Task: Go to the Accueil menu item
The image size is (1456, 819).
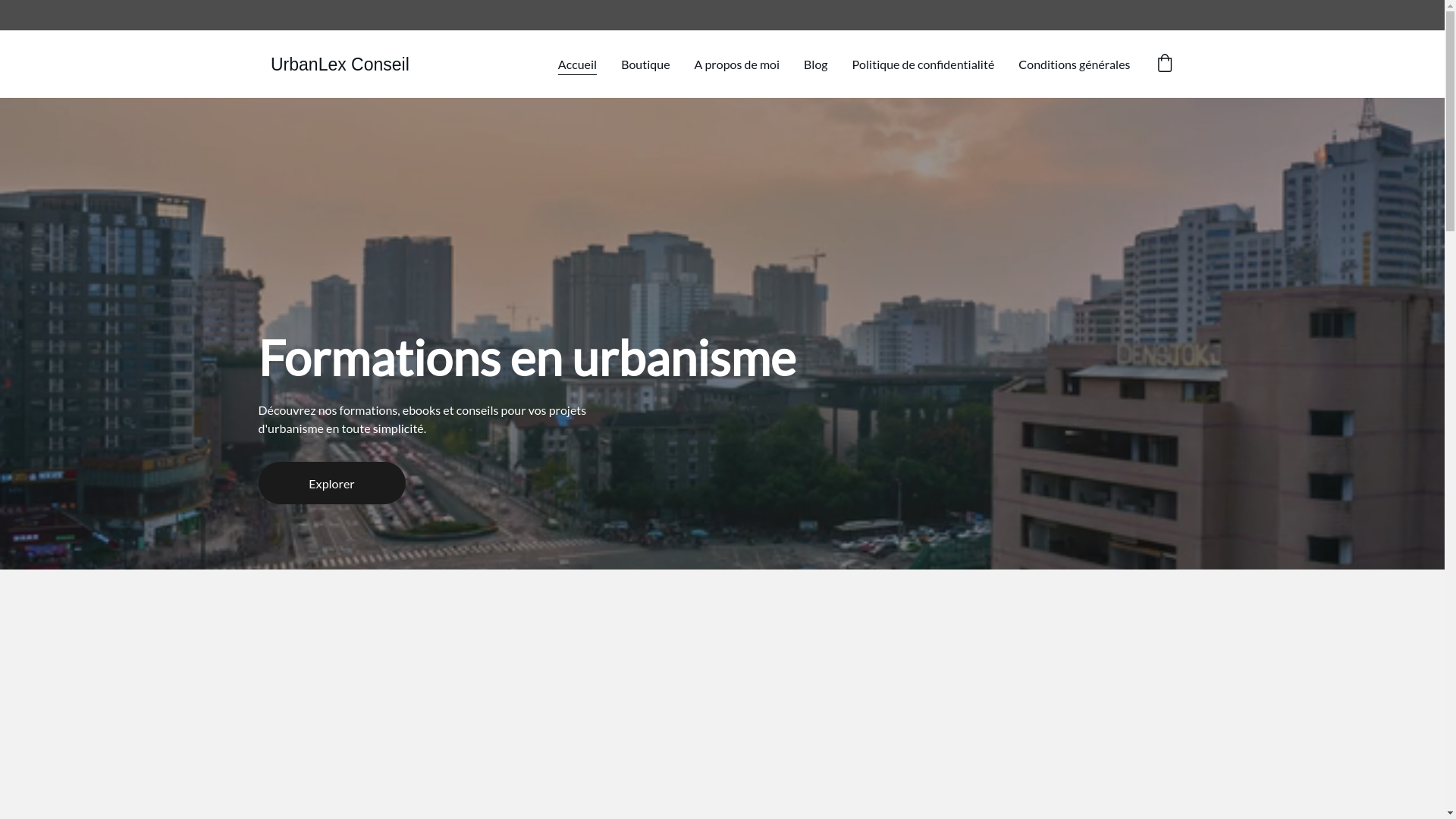Action: [x=577, y=64]
